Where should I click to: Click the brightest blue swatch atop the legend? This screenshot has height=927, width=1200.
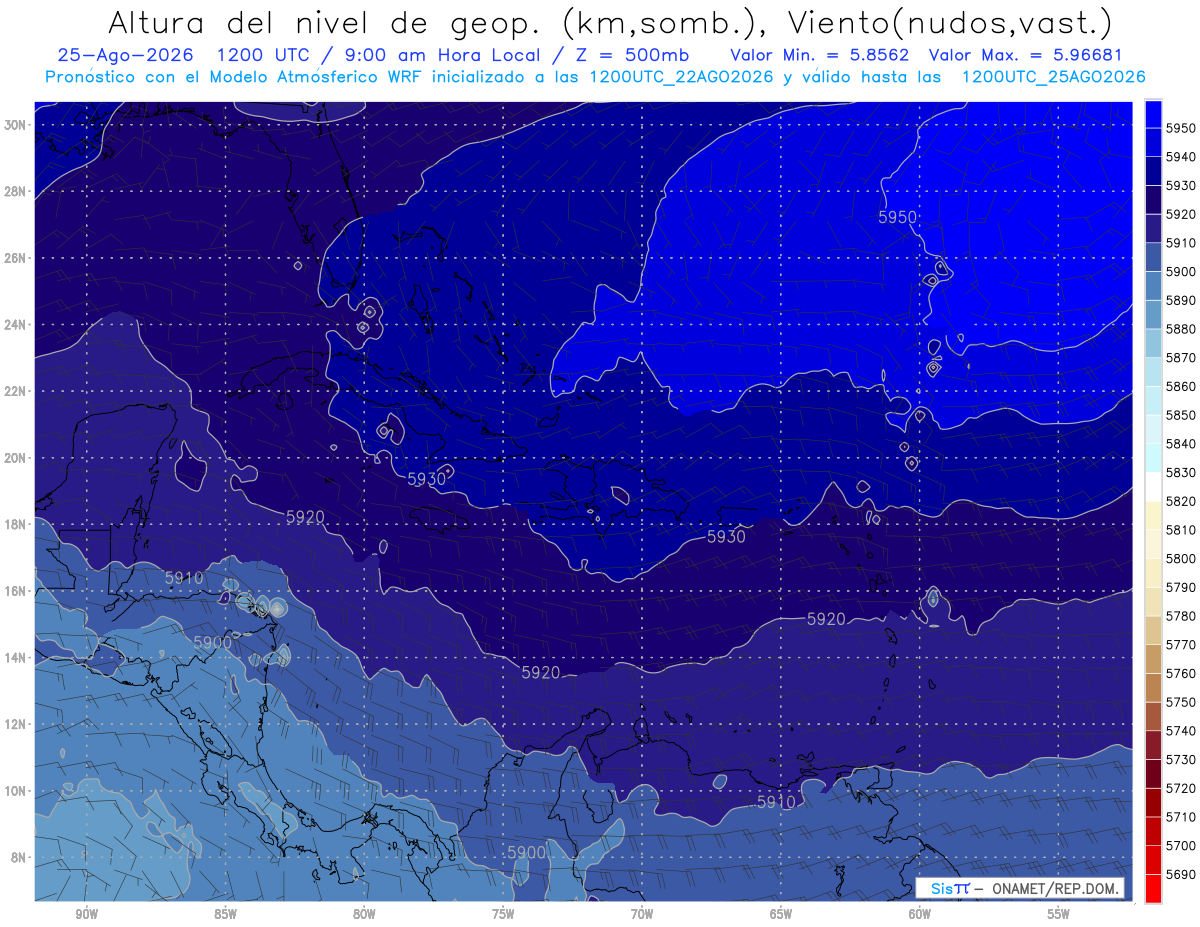click(x=1153, y=113)
